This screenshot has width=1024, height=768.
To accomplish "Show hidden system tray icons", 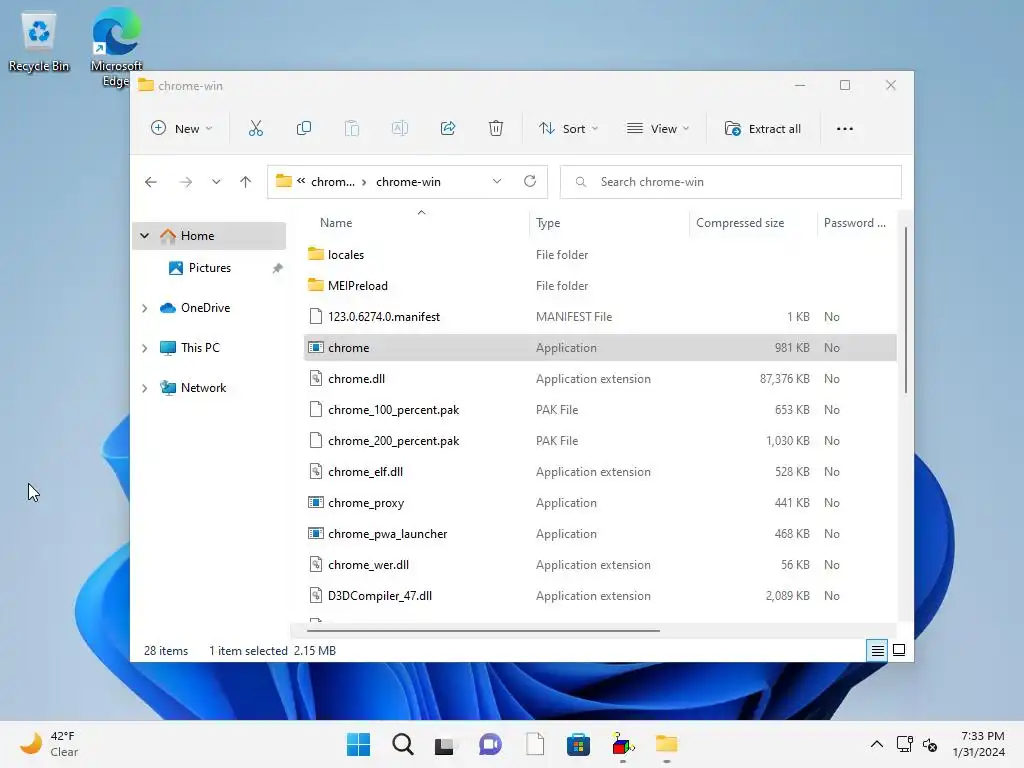I will pyautogui.click(x=877, y=744).
